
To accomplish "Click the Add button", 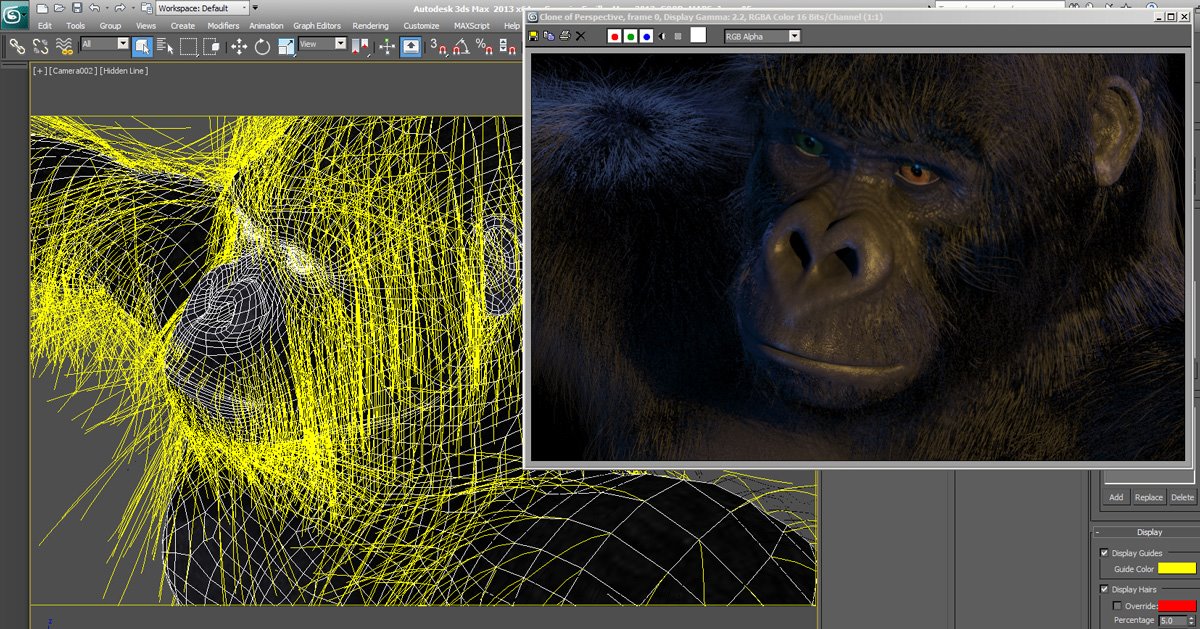I will click(x=1116, y=497).
